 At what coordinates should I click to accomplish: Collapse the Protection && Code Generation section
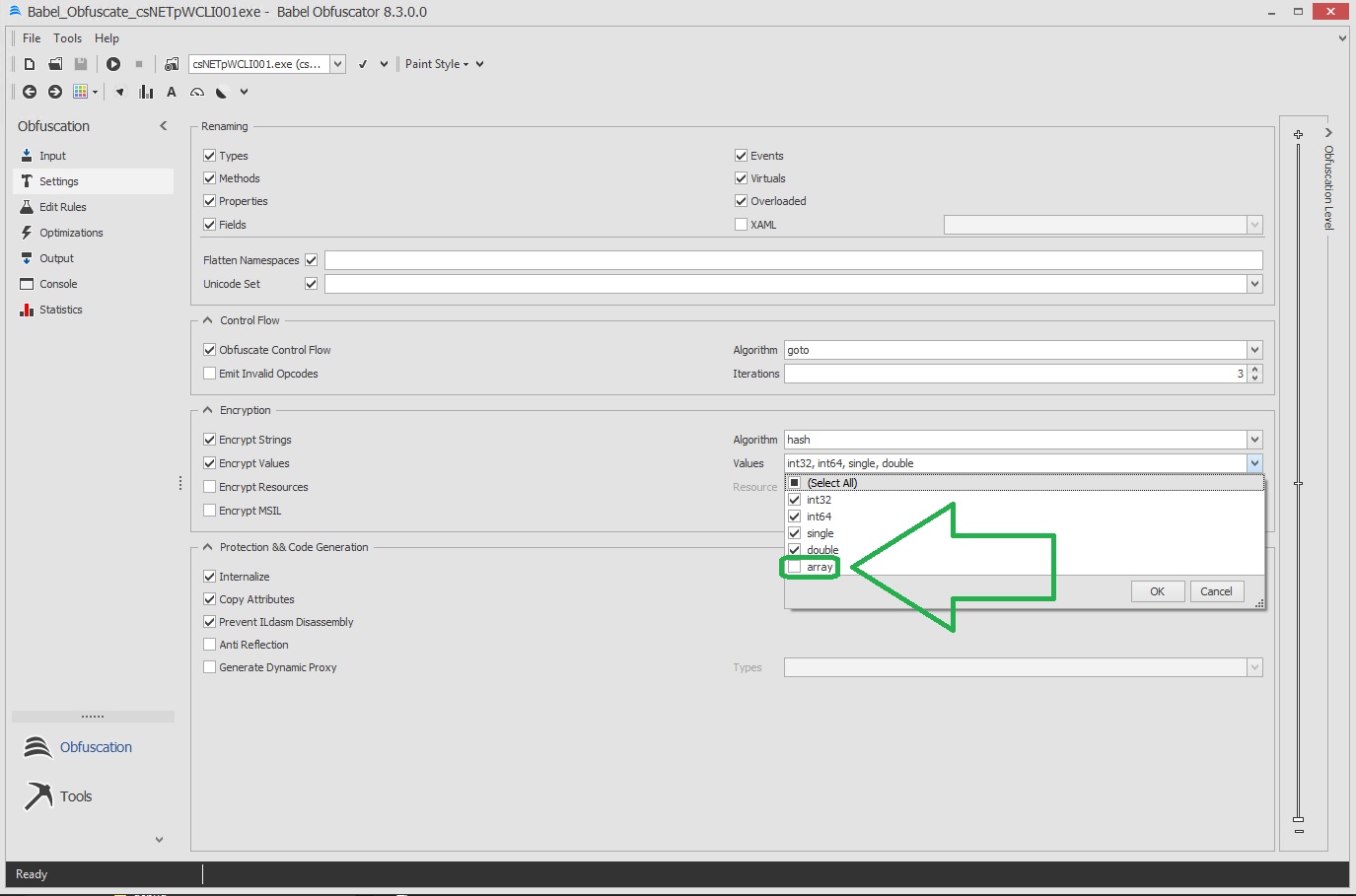coord(208,547)
